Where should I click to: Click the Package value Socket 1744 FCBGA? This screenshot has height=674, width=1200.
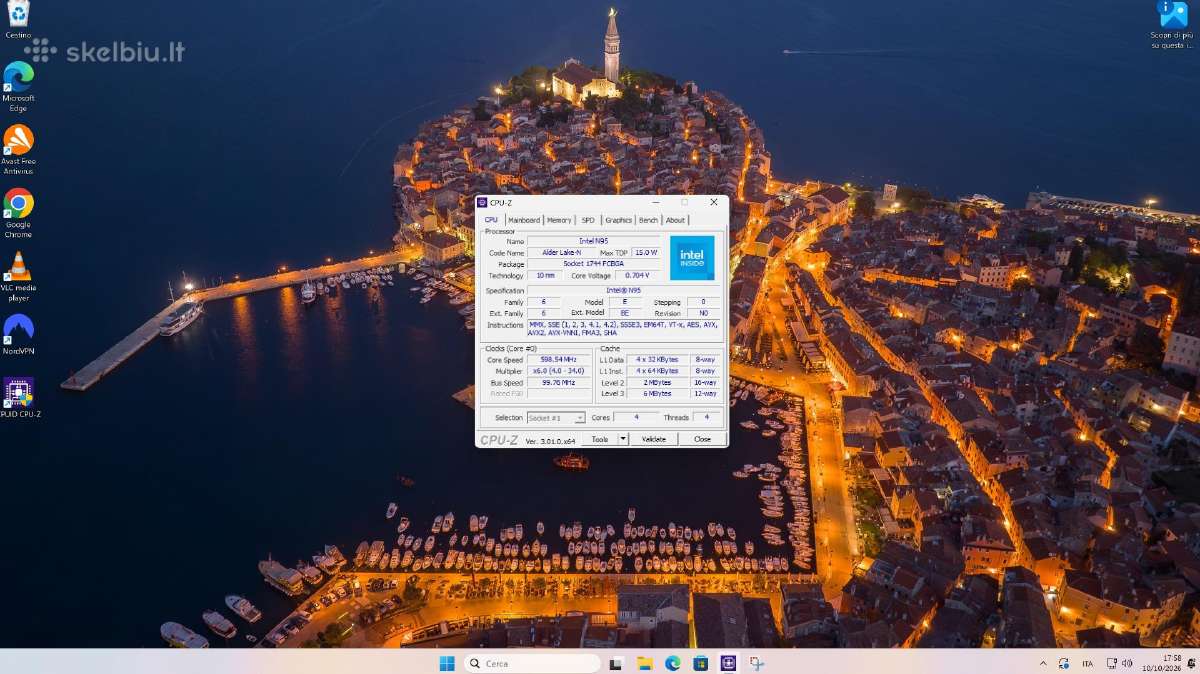pyautogui.click(x=593, y=264)
